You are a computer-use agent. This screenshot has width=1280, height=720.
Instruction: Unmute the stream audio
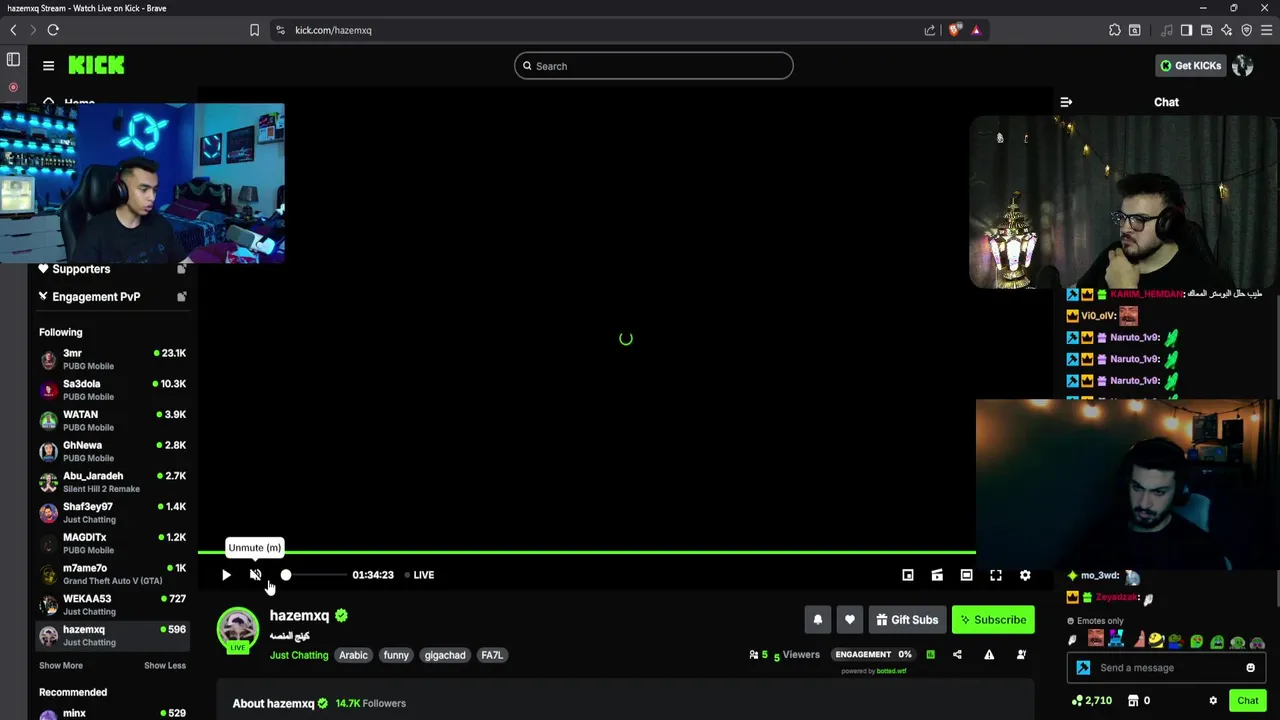pos(255,575)
